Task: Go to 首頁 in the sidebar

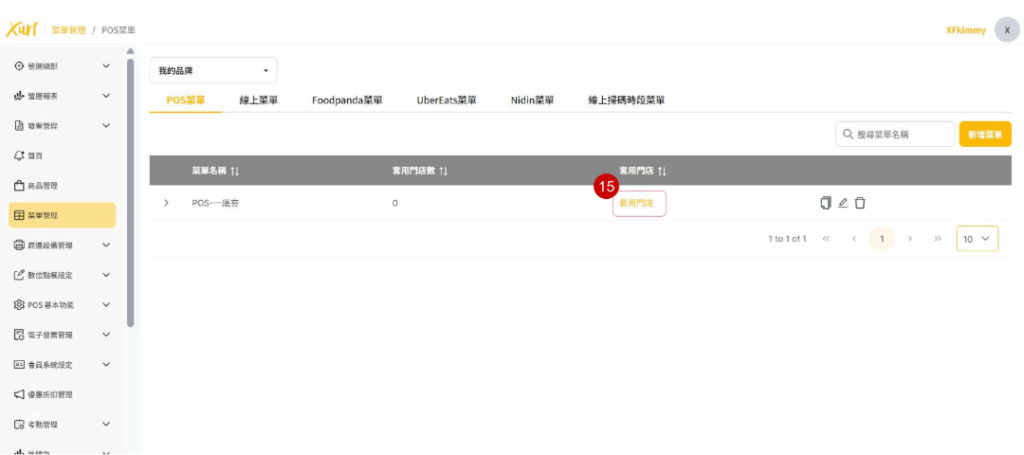Action: (35, 156)
